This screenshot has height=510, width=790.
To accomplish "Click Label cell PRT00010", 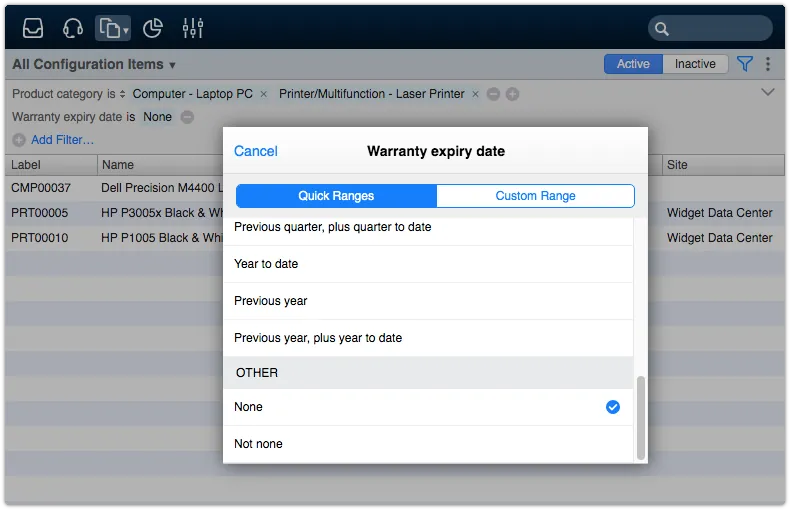I will 39,238.
